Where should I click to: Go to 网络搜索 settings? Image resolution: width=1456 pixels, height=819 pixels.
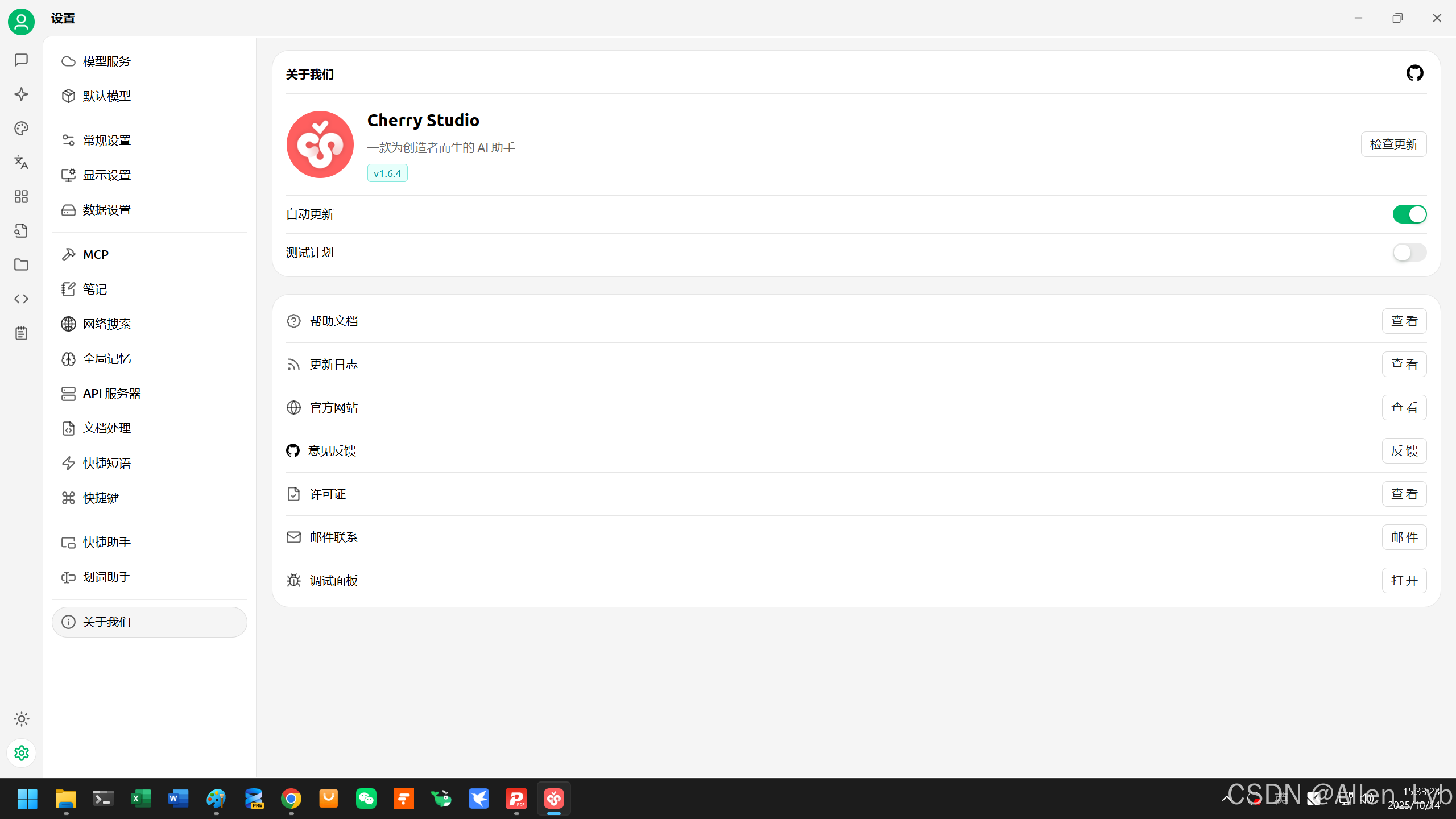(106, 324)
